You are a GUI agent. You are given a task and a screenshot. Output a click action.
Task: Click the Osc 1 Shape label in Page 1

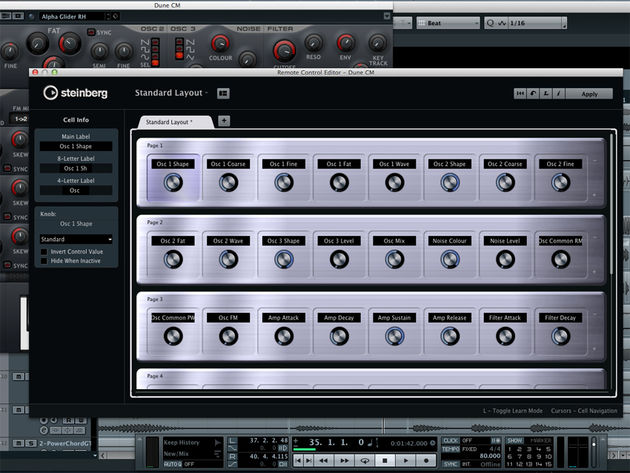173,164
